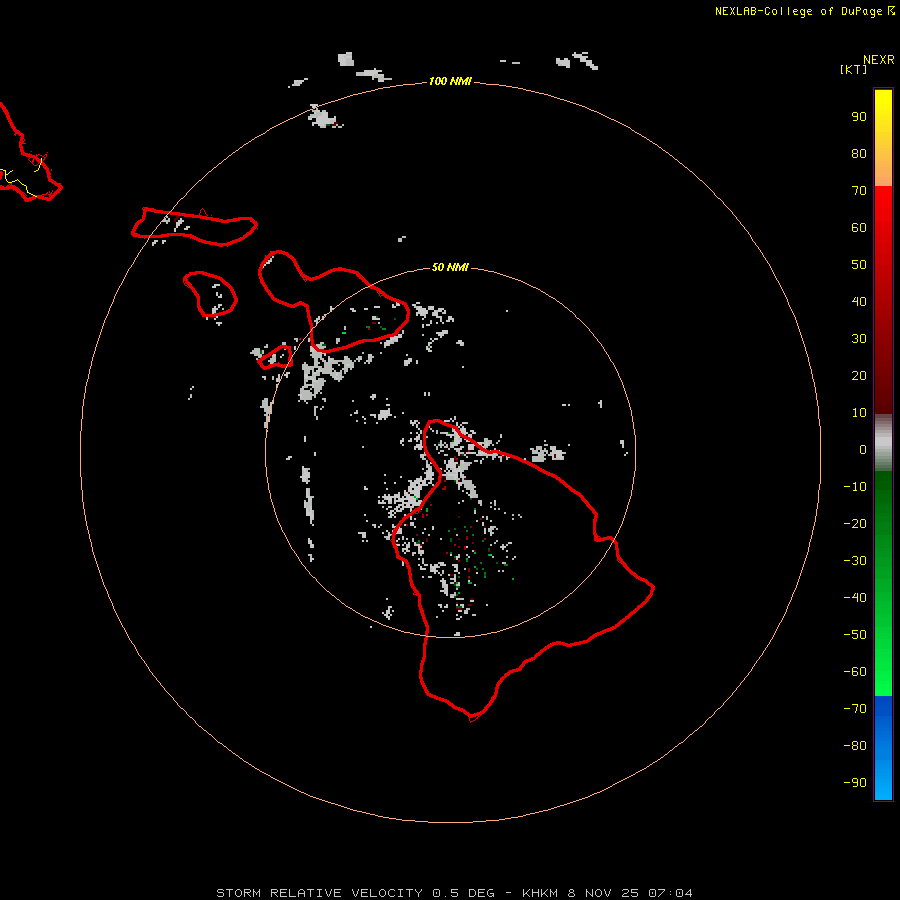900x900 pixels.
Task: Pick the blue segment of the color bar
Action: 883,748
